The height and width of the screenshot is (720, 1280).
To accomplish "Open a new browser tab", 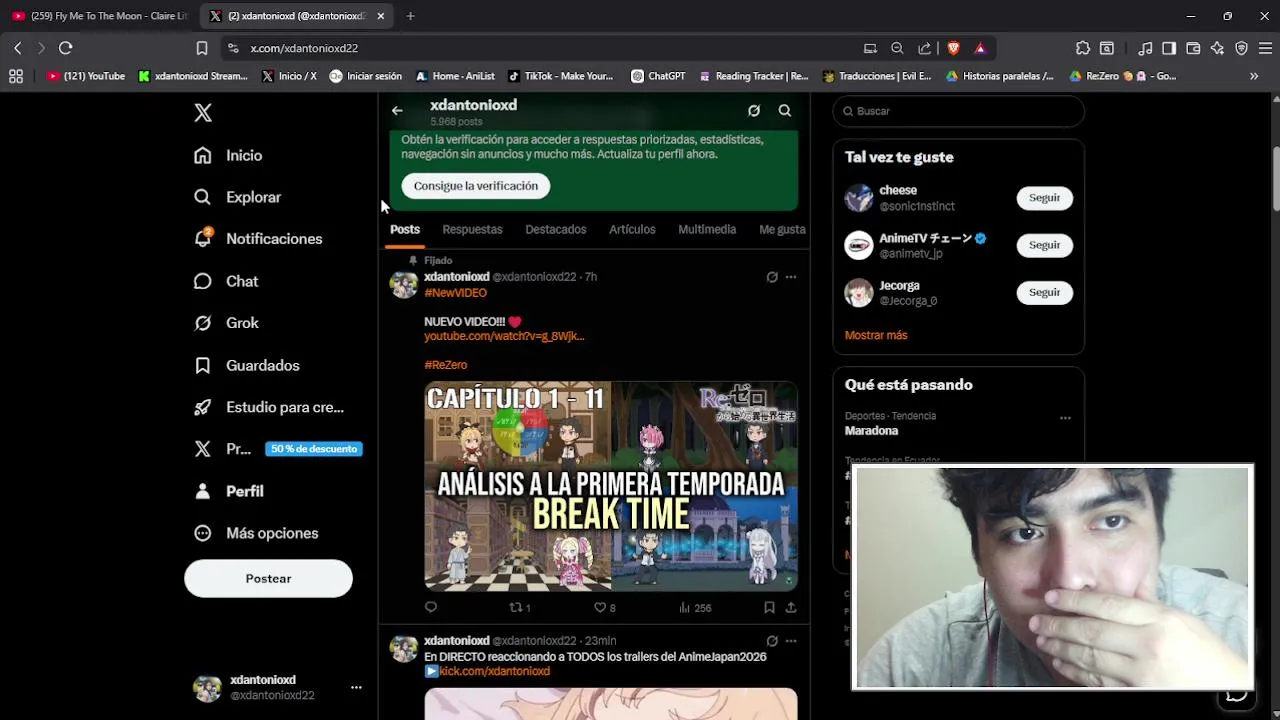I will pyautogui.click(x=410, y=16).
